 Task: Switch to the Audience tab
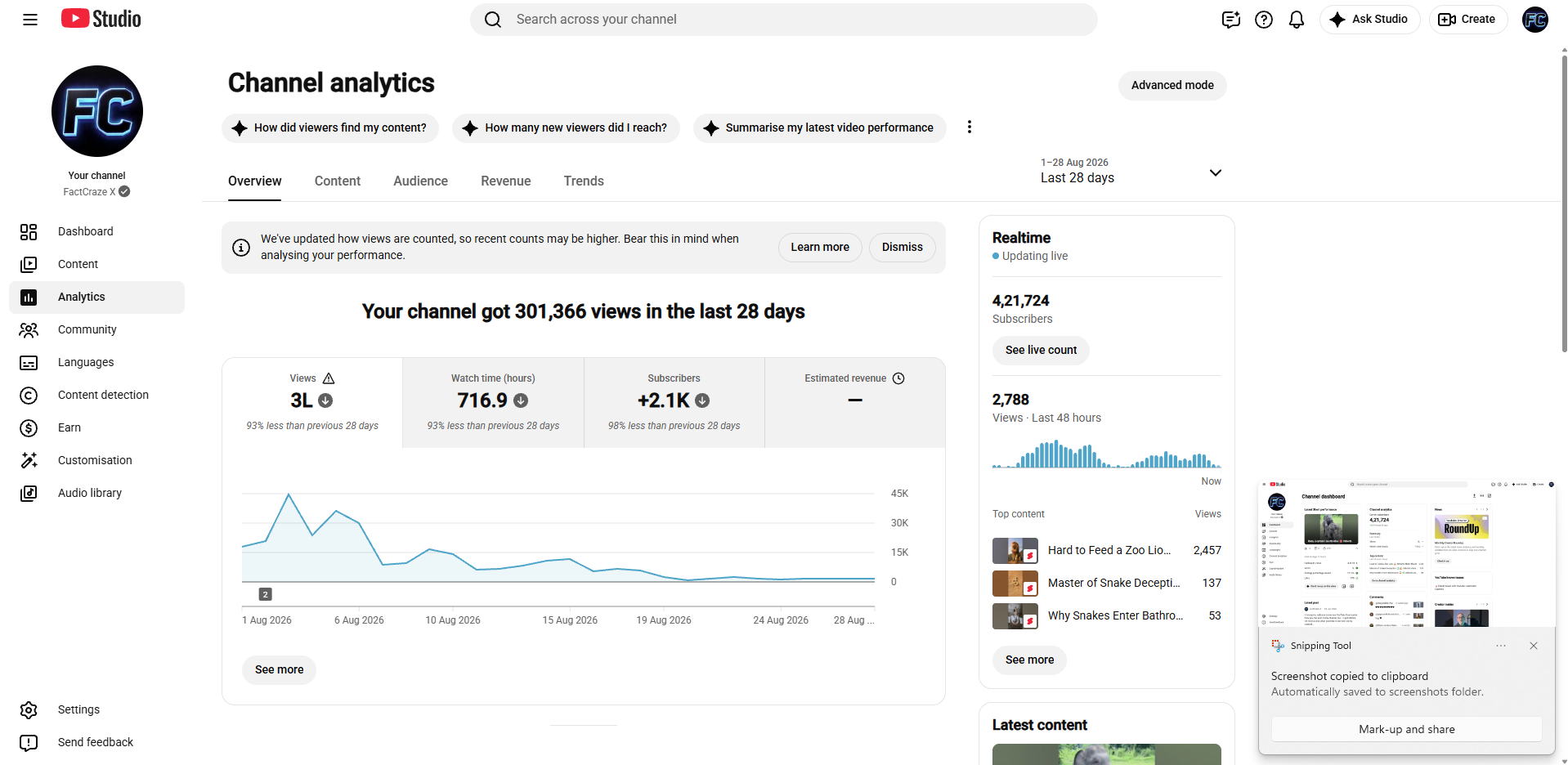click(x=420, y=181)
